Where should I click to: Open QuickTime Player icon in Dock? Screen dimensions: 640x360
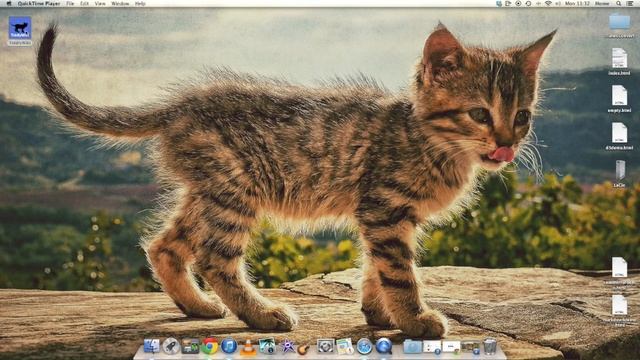[384, 346]
